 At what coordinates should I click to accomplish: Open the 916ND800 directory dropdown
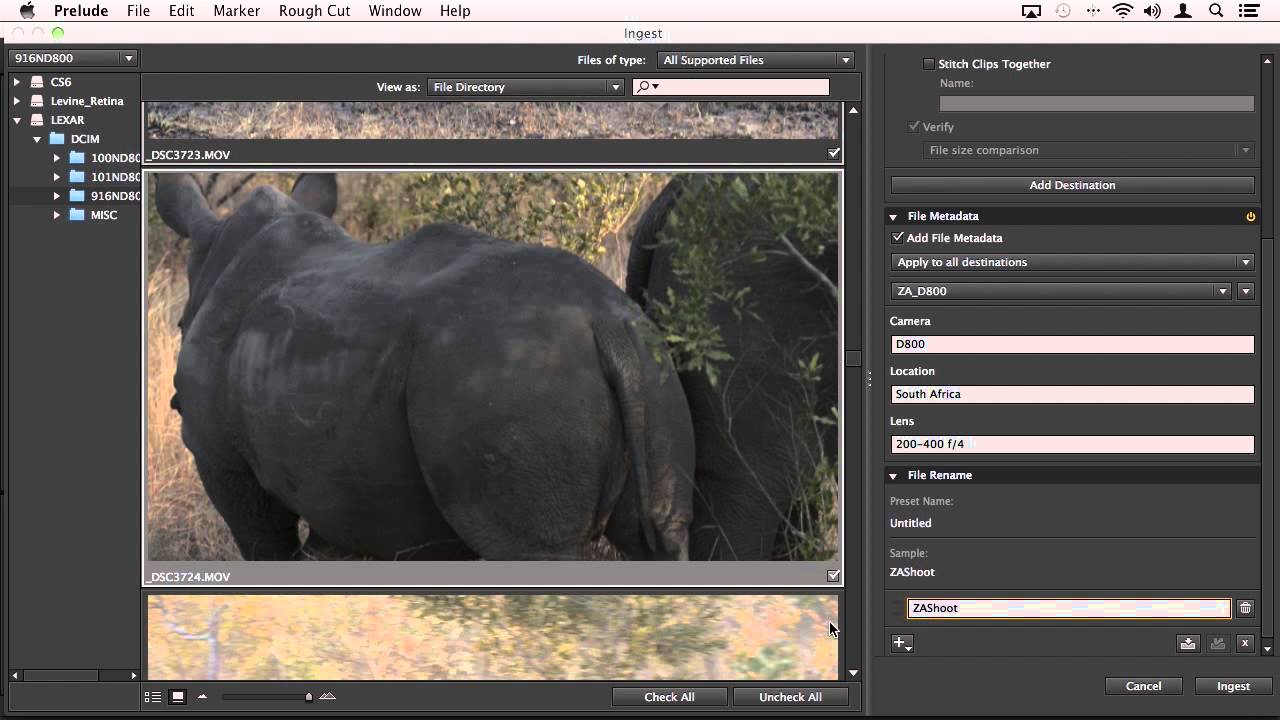[x=73, y=58]
